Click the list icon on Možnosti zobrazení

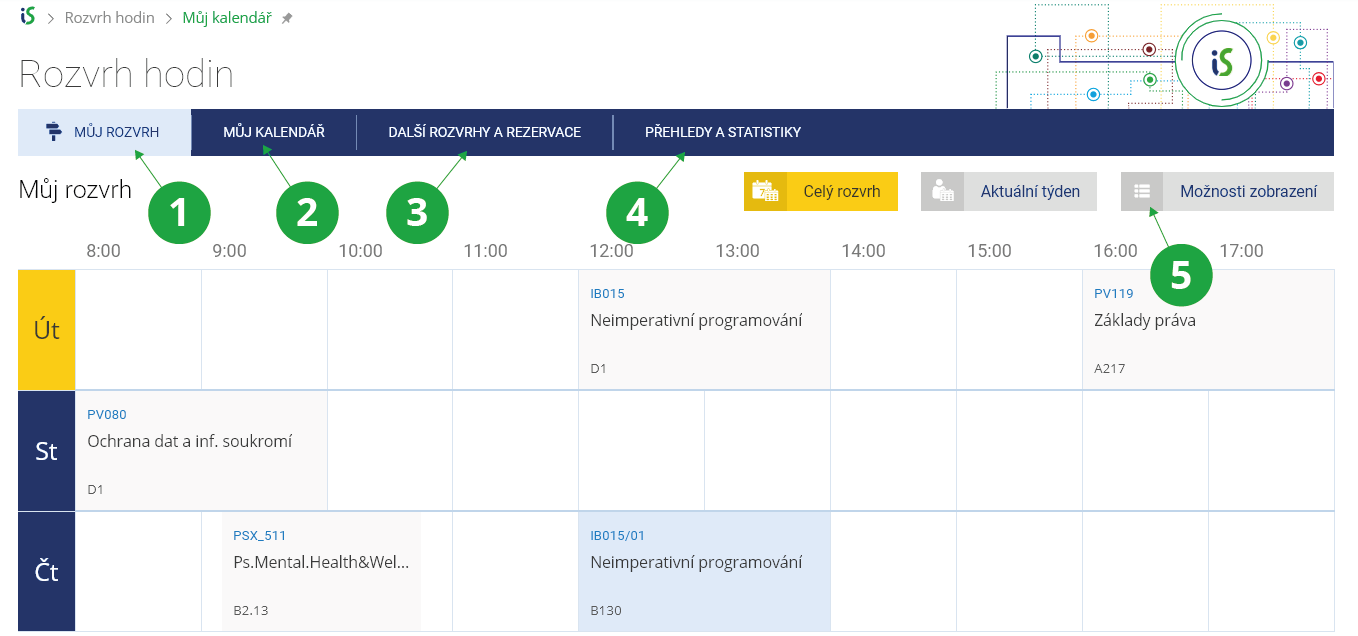[1142, 191]
